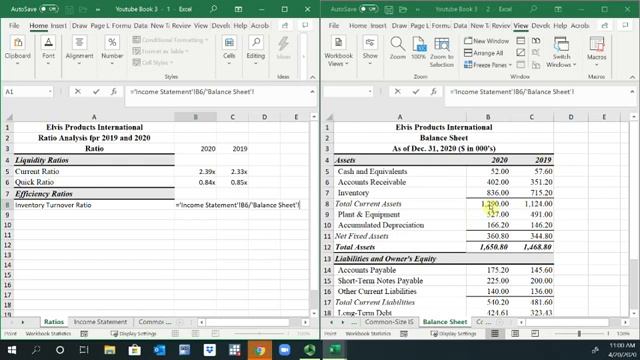Click Zoom to Selection in right ribbon
The image size is (640, 360).
(x=442, y=52)
